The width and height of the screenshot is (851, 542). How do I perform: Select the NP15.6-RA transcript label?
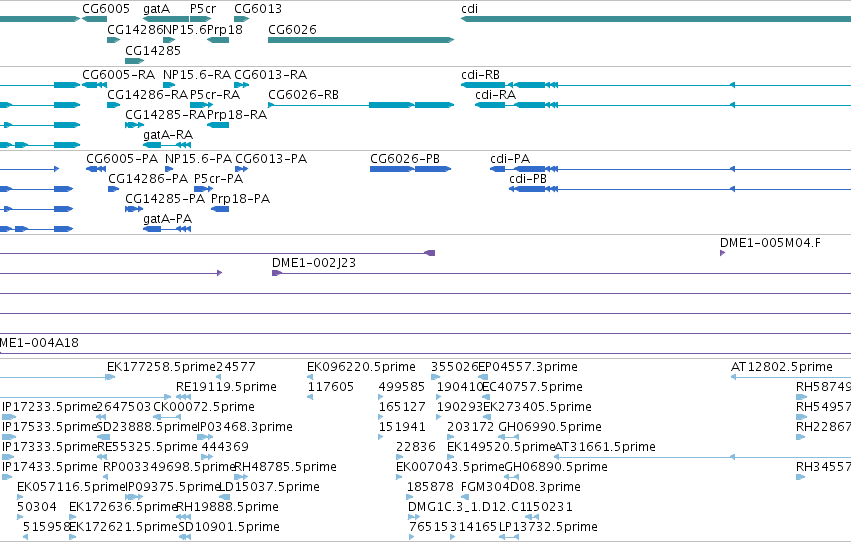click(x=197, y=74)
